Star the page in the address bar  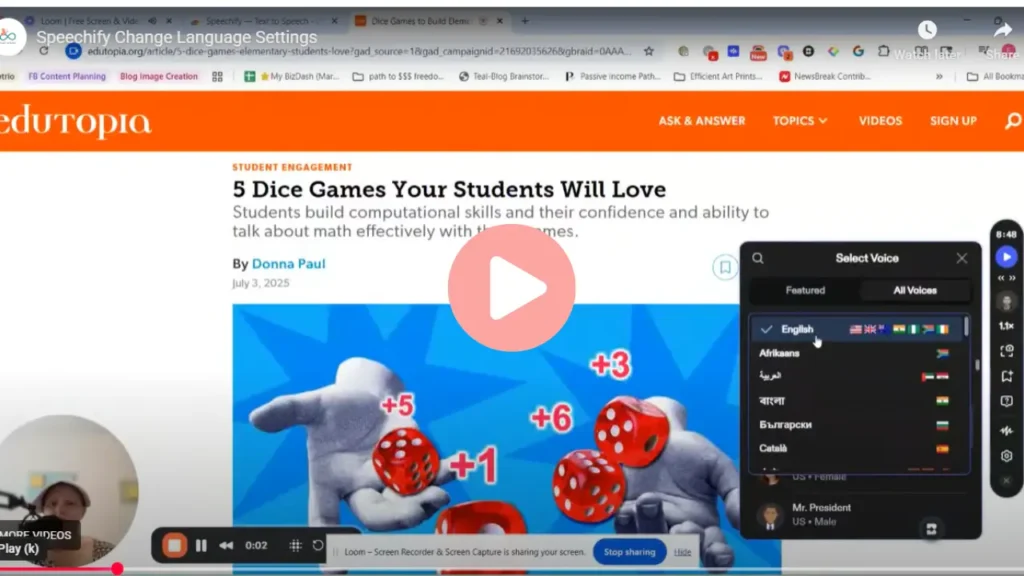click(648, 51)
